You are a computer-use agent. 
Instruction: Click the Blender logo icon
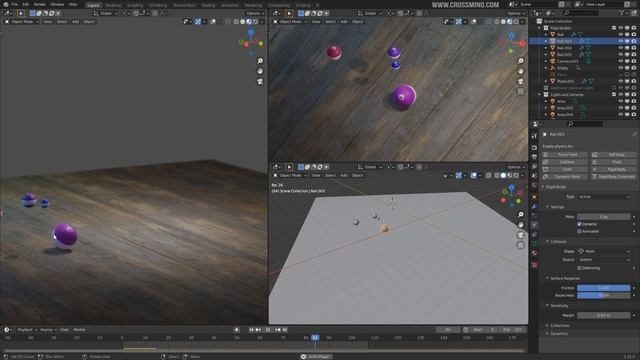[6, 4]
